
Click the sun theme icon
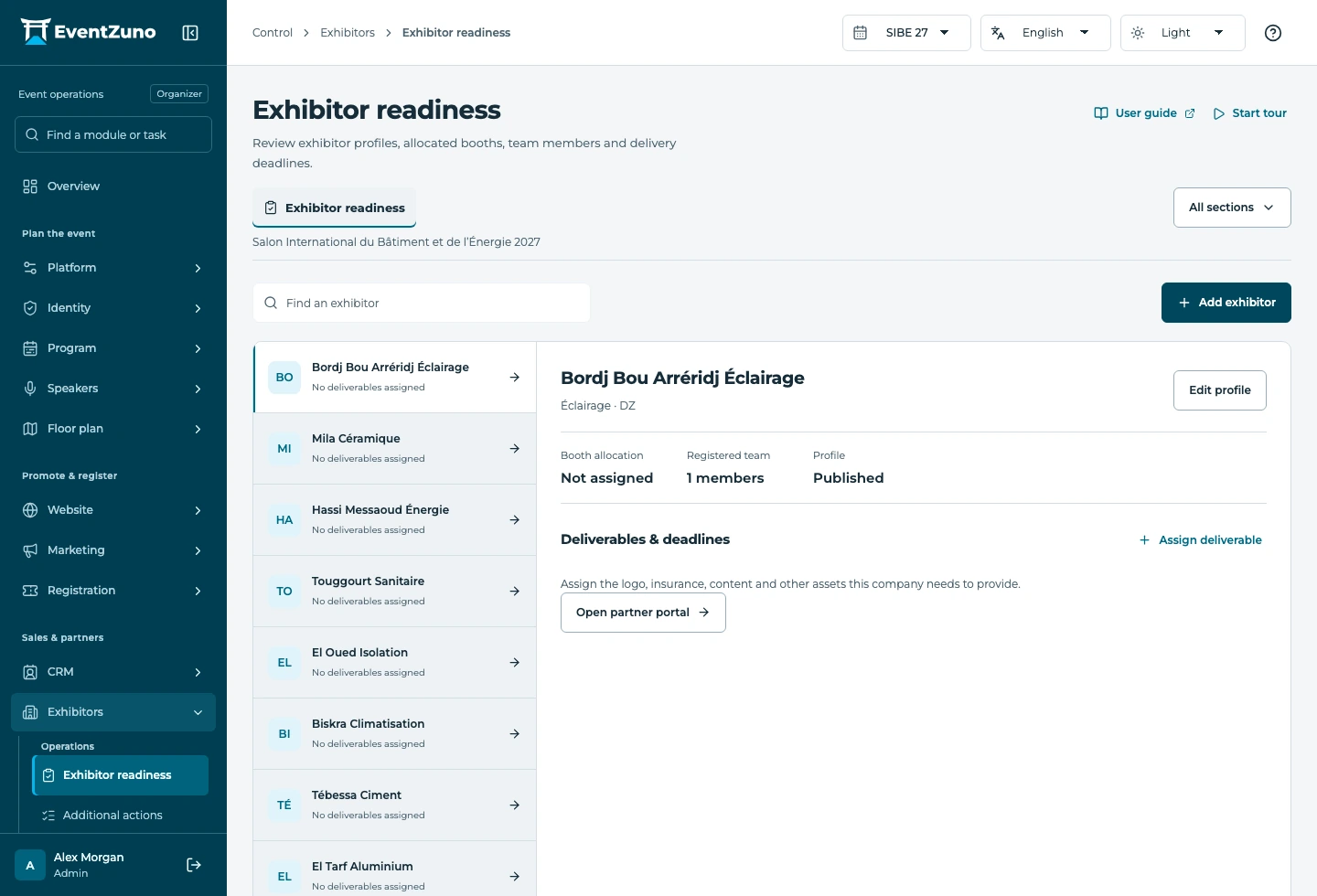pos(1138,33)
